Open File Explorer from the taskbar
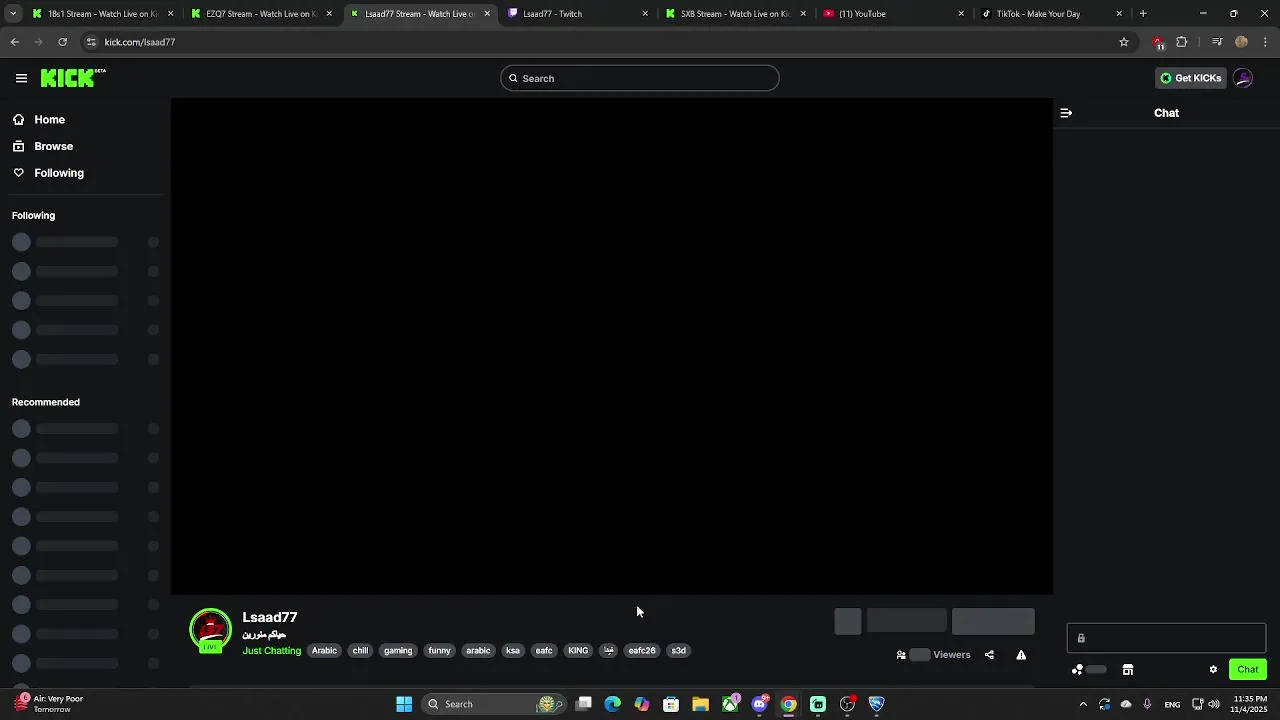Image resolution: width=1280 pixels, height=720 pixels. click(700, 704)
